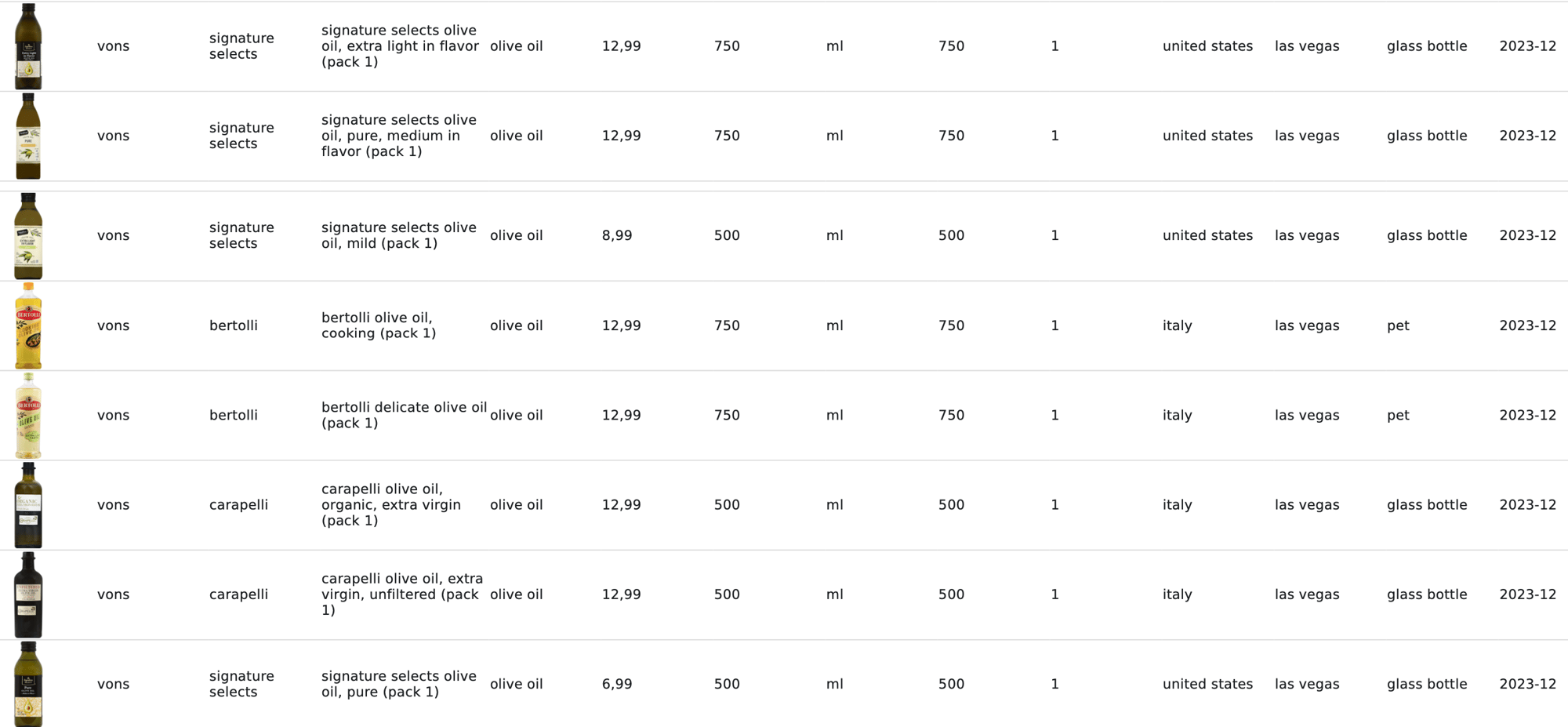The height and width of the screenshot is (727, 1568).
Task: Select 'italy' in the Bertolli delicate row
Action: pyautogui.click(x=1177, y=415)
